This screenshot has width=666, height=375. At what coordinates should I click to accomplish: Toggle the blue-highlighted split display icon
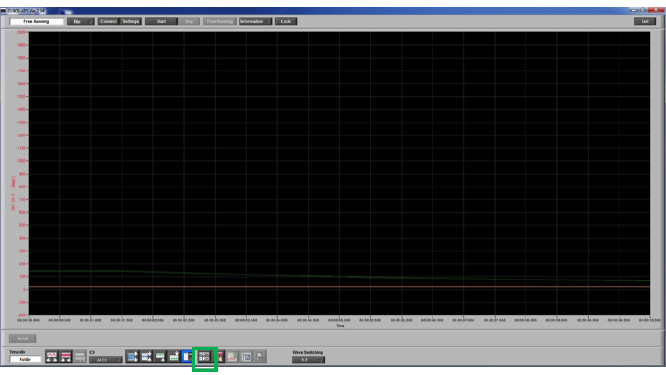[187, 356]
